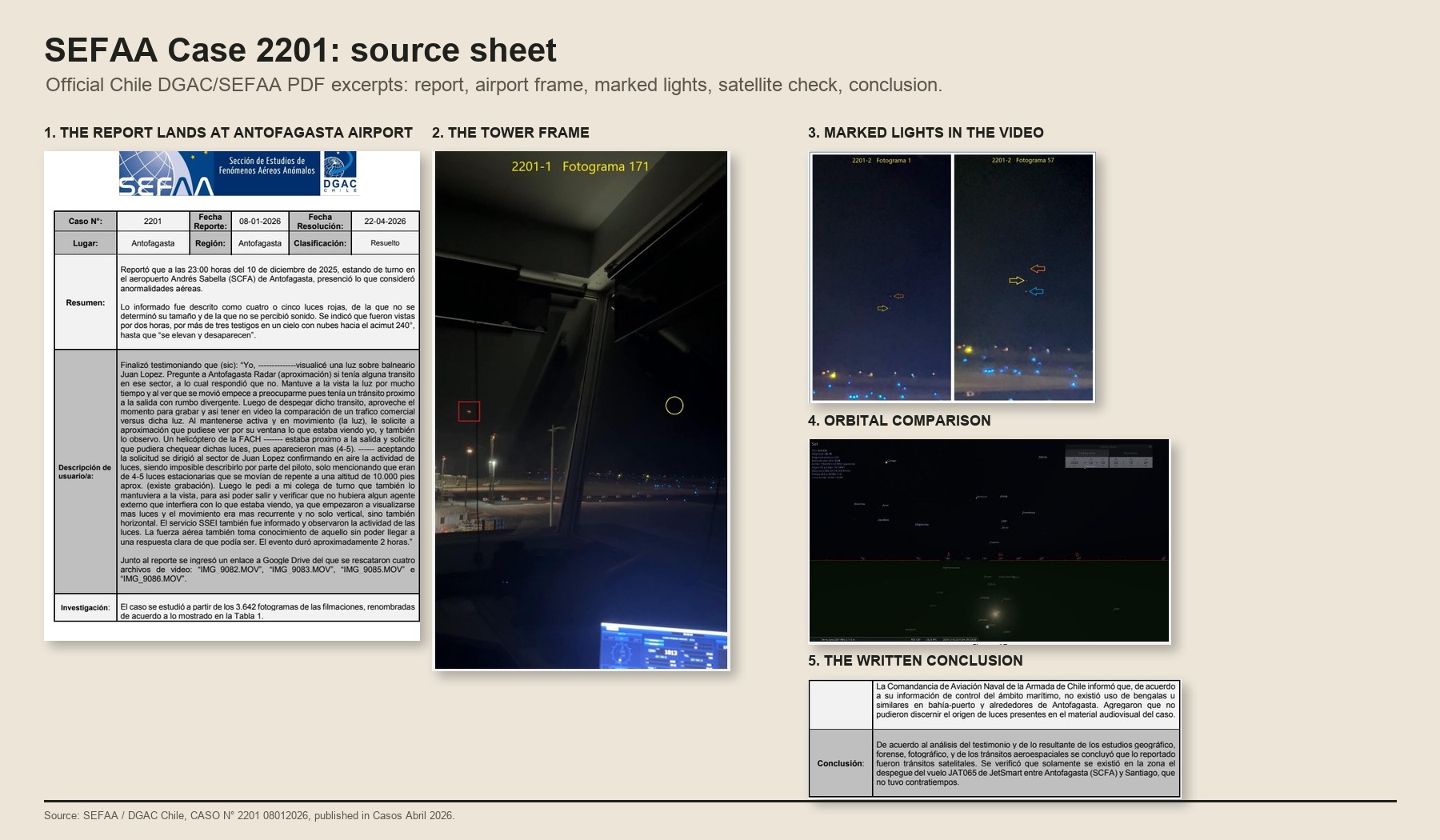Click heading '3. MARKED LIGHTS IN THE VIDEO'
Screen dimensions: 1440x840
pos(926,133)
